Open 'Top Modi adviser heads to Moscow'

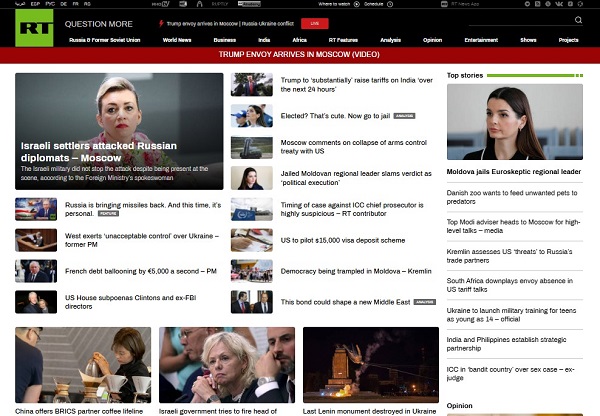(513, 226)
